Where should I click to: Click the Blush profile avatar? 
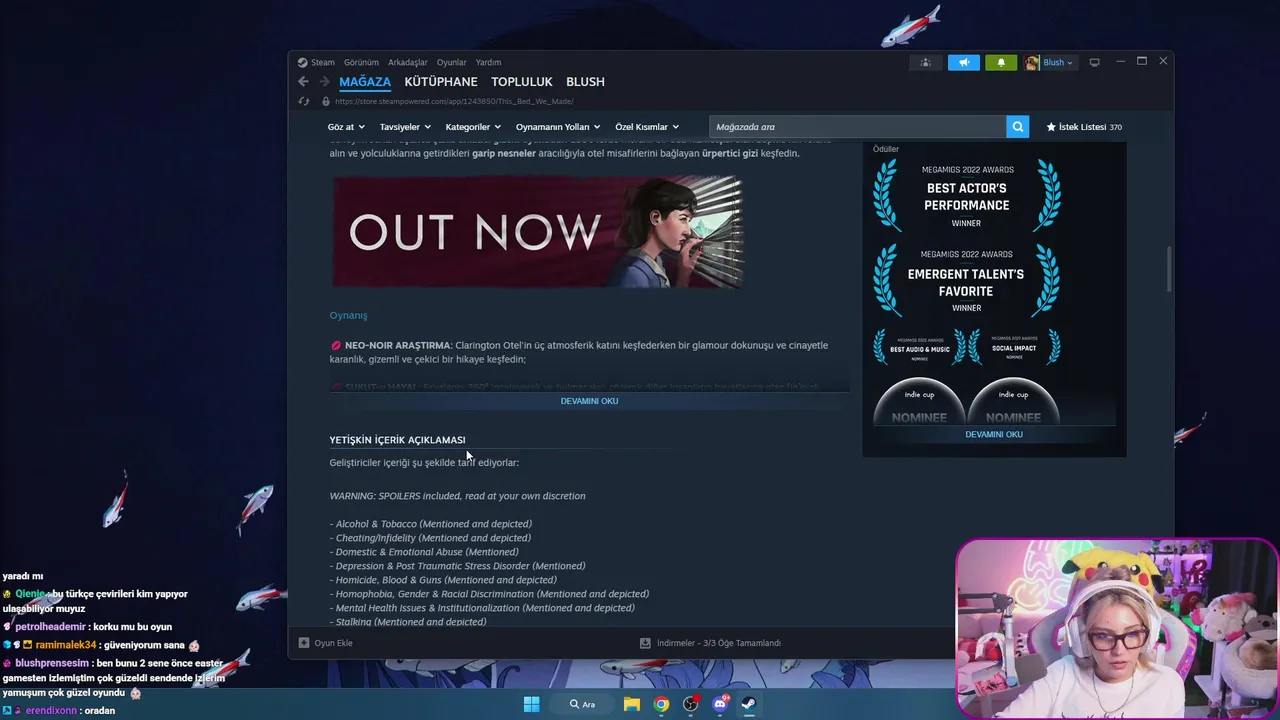point(1032,62)
